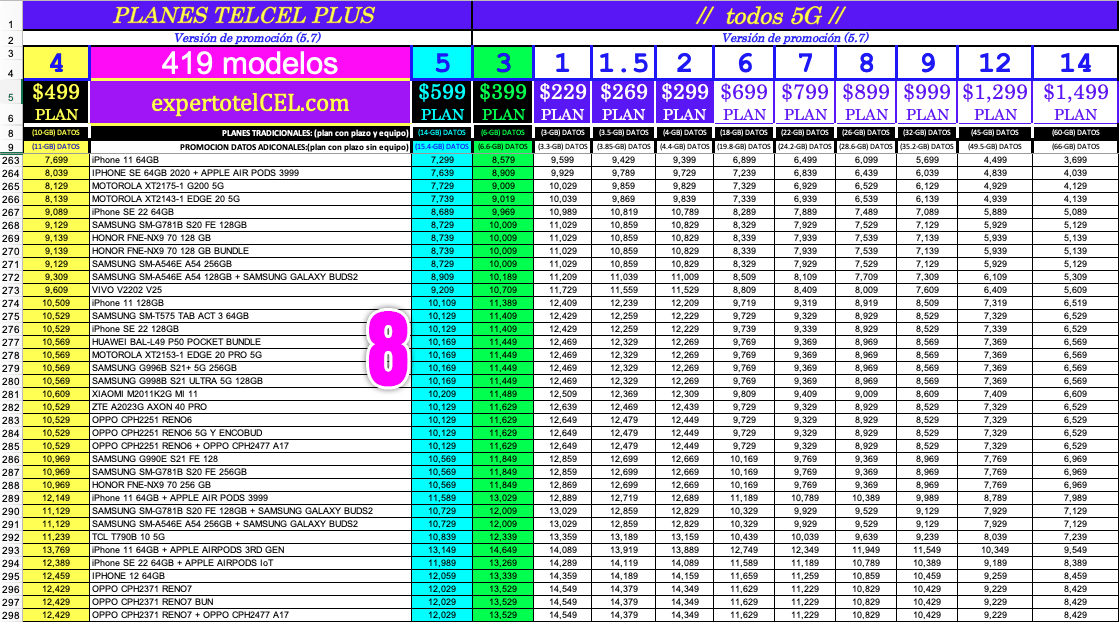Image resolution: width=1119 pixels, height=622 pixels.
Task: Click the "419 modelos" magenta header cell
Action: coord(250,63)
